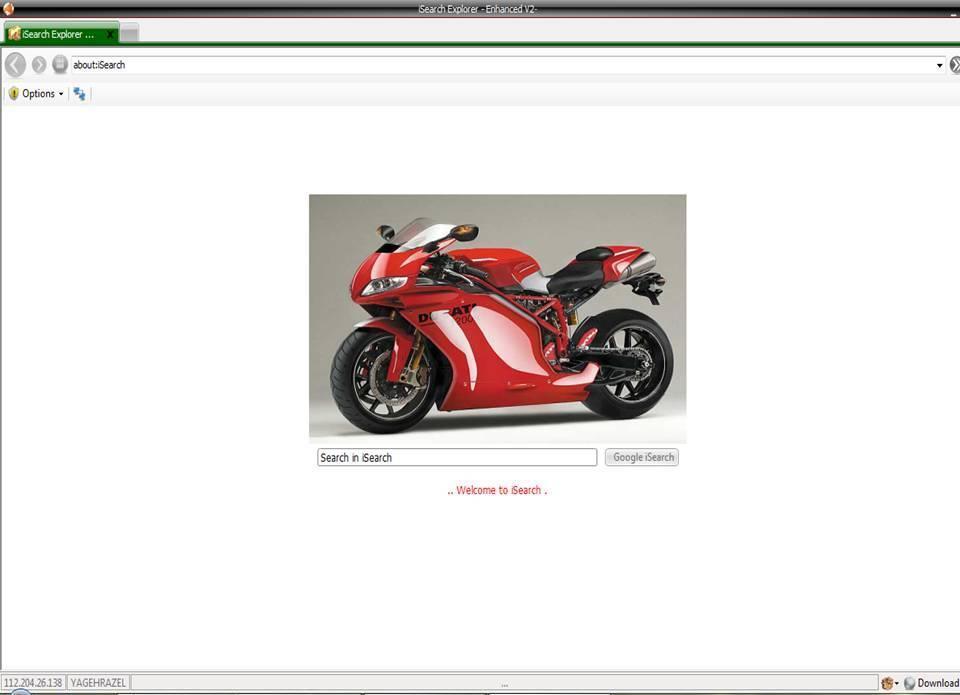This screenshot has height=695, width=960.
Task: Click the favicon on the iSearch Explorer tab
Action: 14,34
